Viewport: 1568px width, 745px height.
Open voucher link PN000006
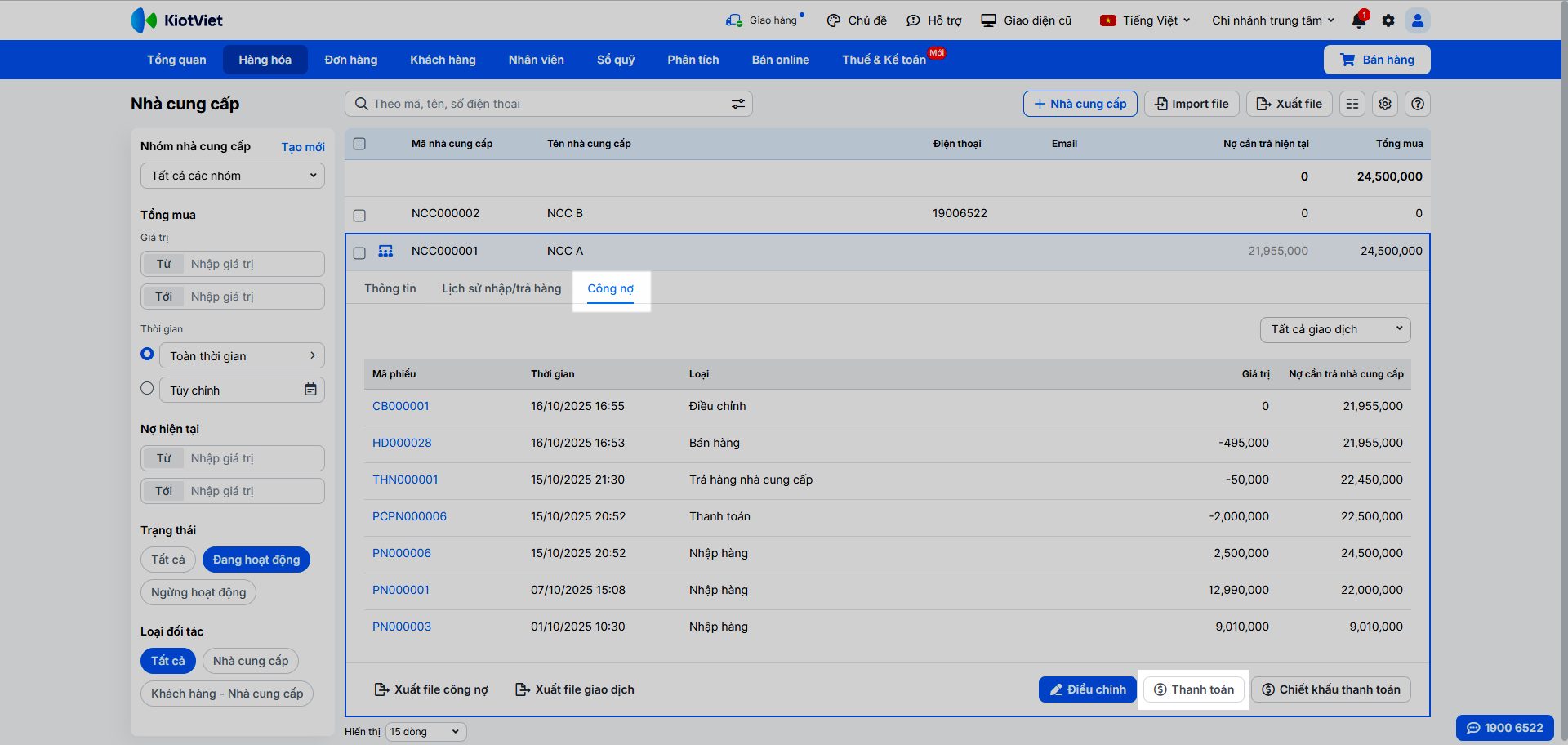click(401, 553)
